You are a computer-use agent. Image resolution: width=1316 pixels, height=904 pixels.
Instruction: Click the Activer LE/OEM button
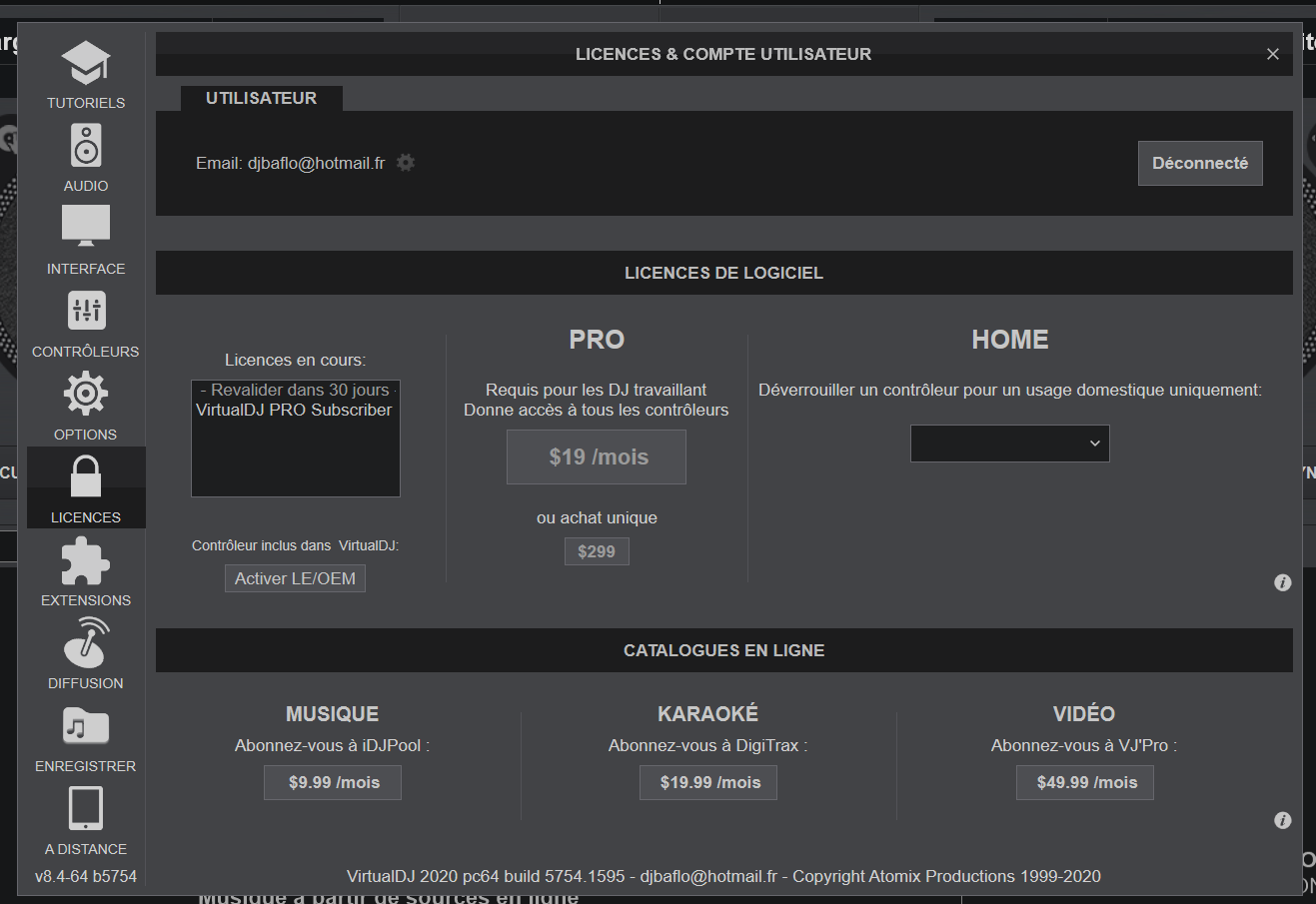tap(295, 578)
